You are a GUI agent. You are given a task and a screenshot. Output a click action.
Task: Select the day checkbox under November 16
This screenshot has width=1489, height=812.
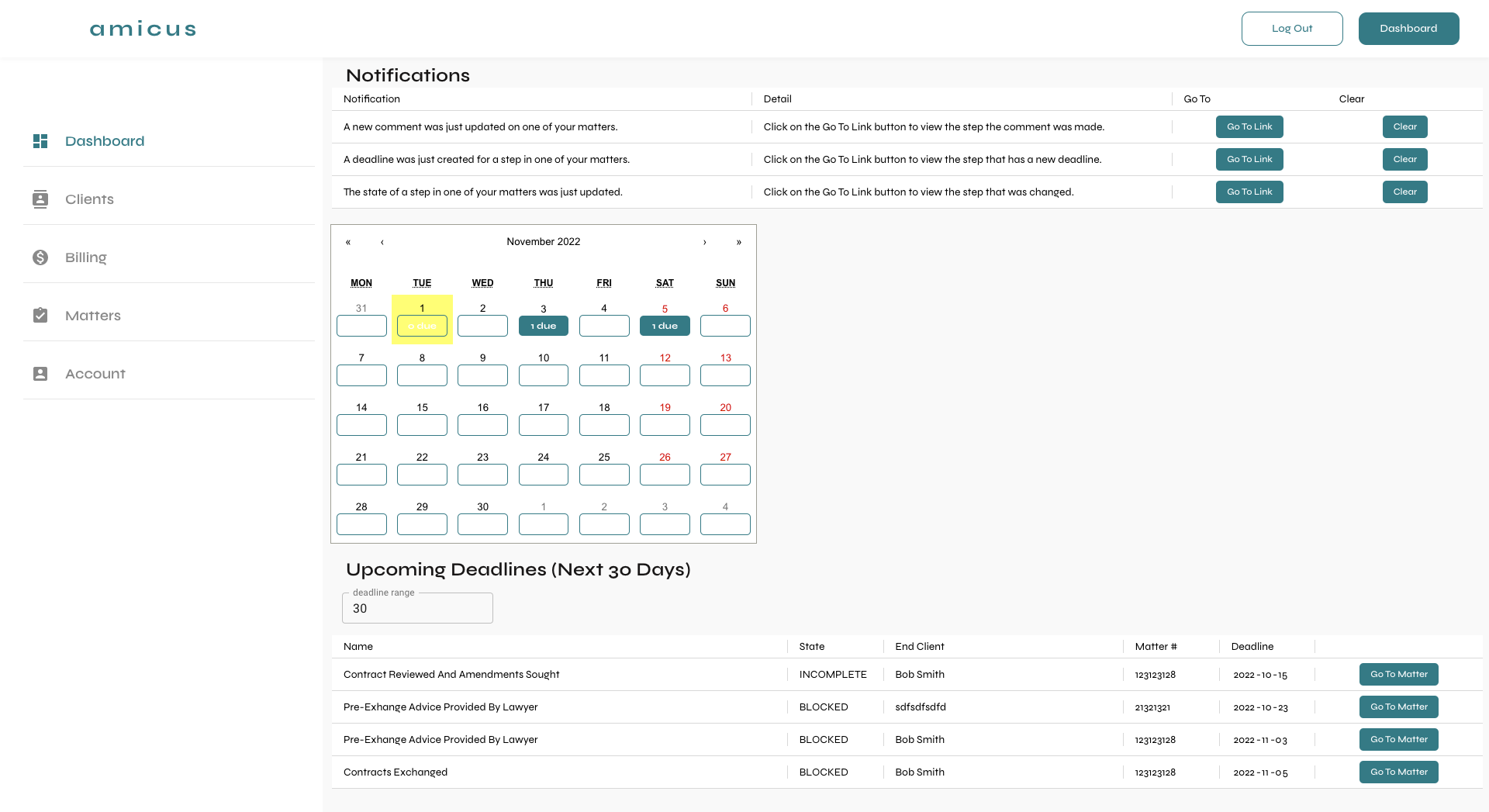click(x=482, y=425)
